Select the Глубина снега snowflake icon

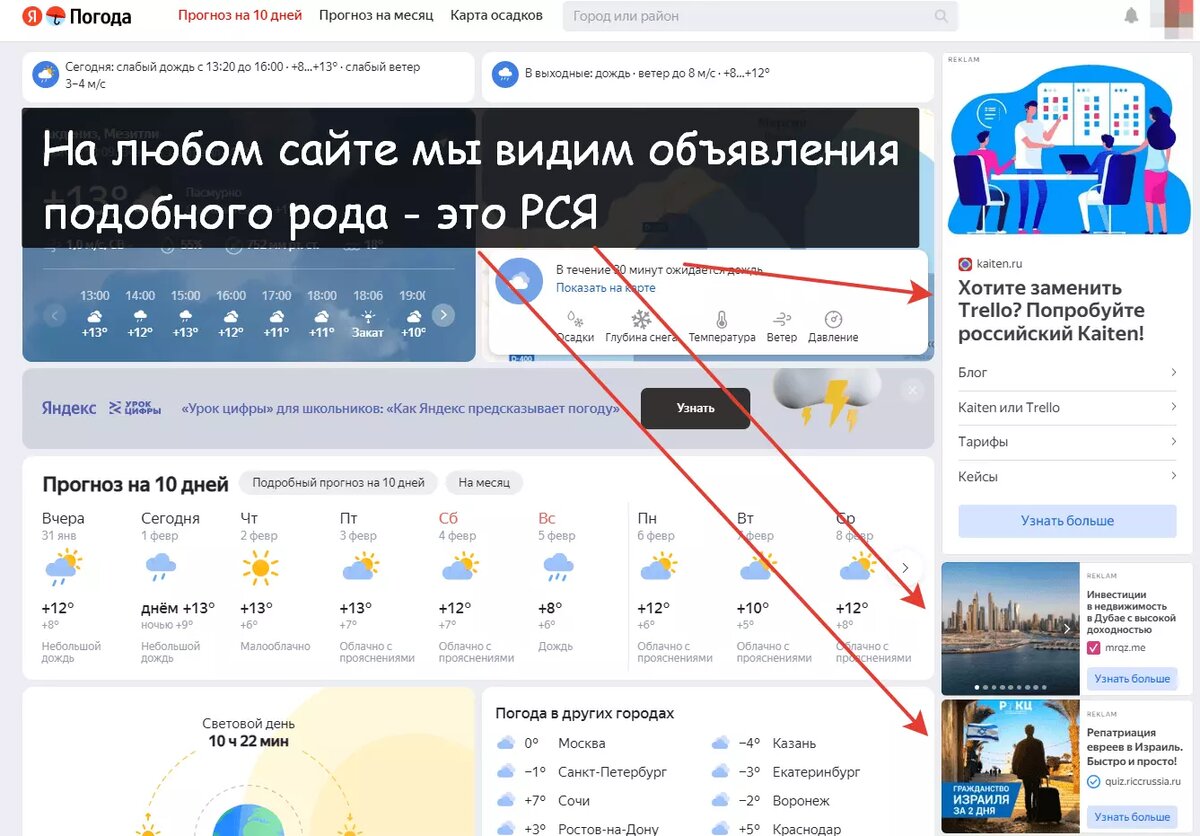pos(640,319)
